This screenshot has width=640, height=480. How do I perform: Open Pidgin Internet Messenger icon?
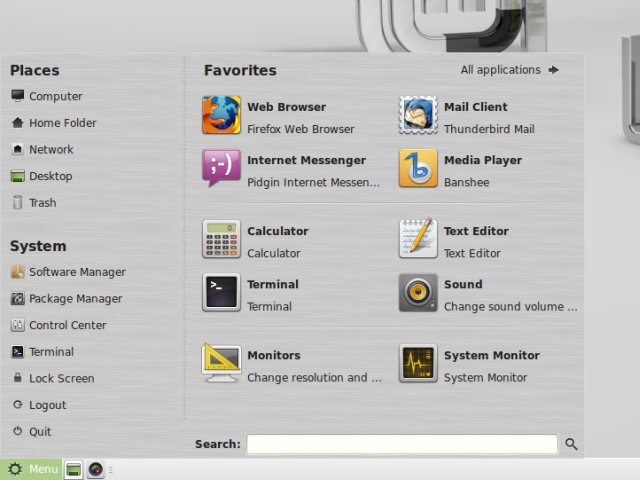click(x=221, y=168)
